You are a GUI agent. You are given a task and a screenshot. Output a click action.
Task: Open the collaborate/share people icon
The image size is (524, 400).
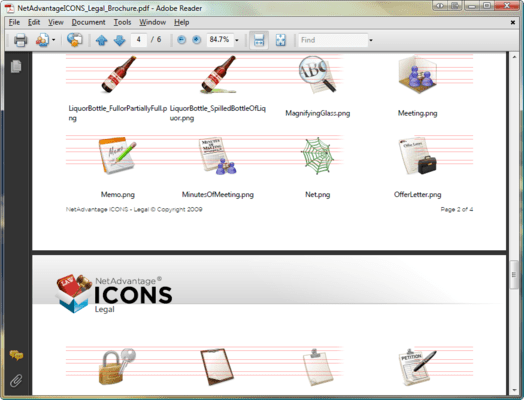click(x=42, y=40)
